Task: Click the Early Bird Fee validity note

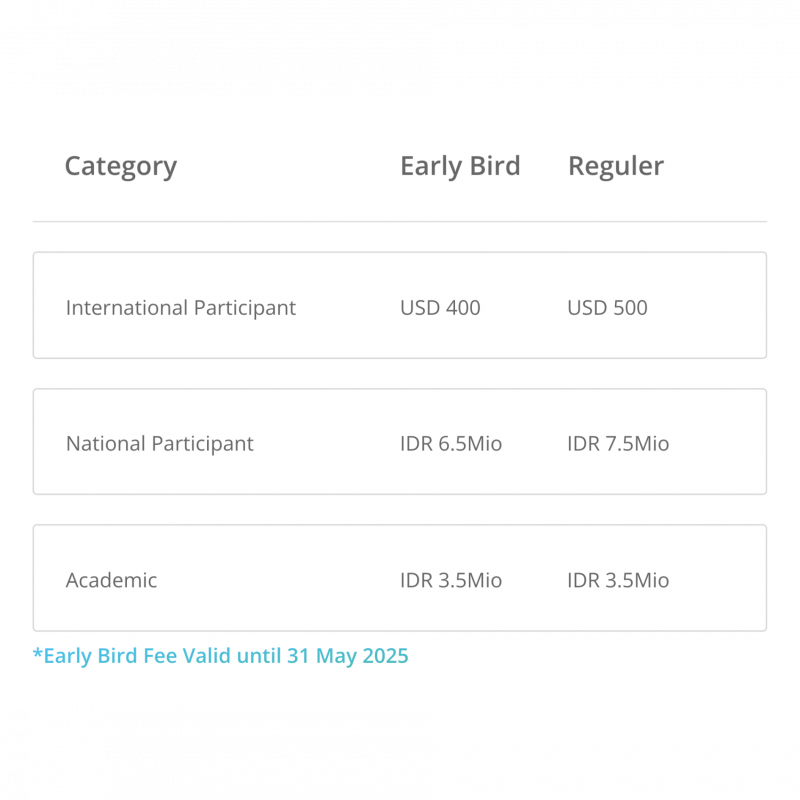Action: pyautogui.click(x=220, y=656)
